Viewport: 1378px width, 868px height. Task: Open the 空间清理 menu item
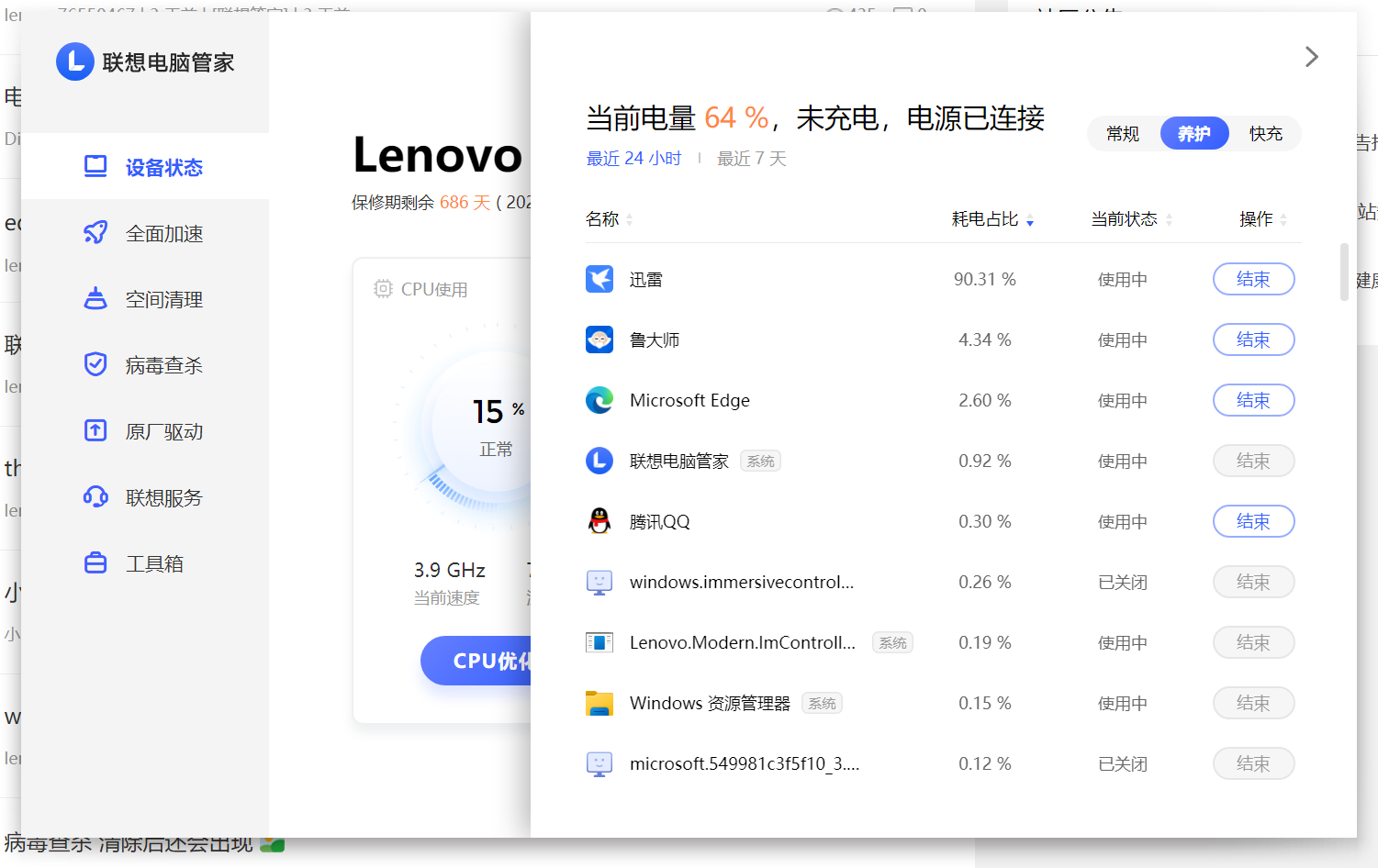pyautogui.click(x=145, y=299)
